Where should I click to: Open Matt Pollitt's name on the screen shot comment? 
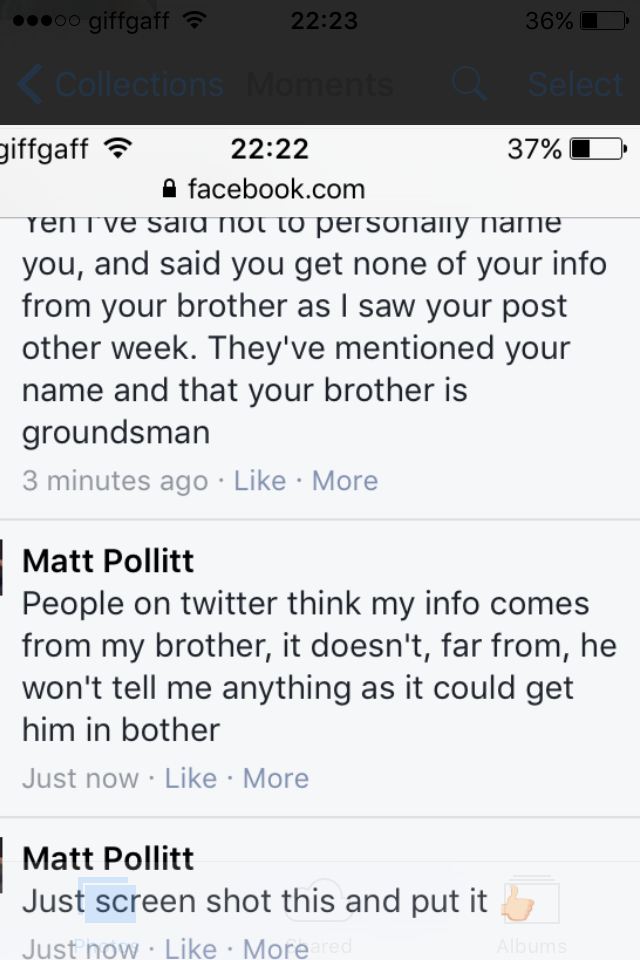[x=108, y=858]
